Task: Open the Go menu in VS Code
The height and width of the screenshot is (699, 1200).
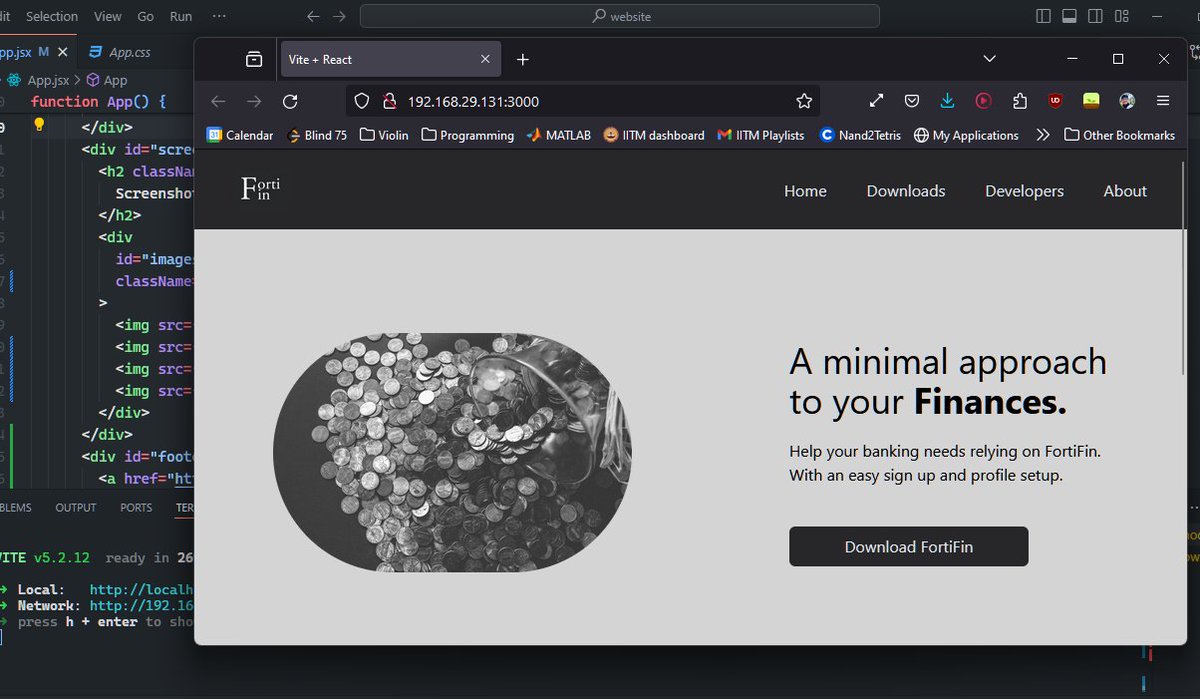Action: 146,16
